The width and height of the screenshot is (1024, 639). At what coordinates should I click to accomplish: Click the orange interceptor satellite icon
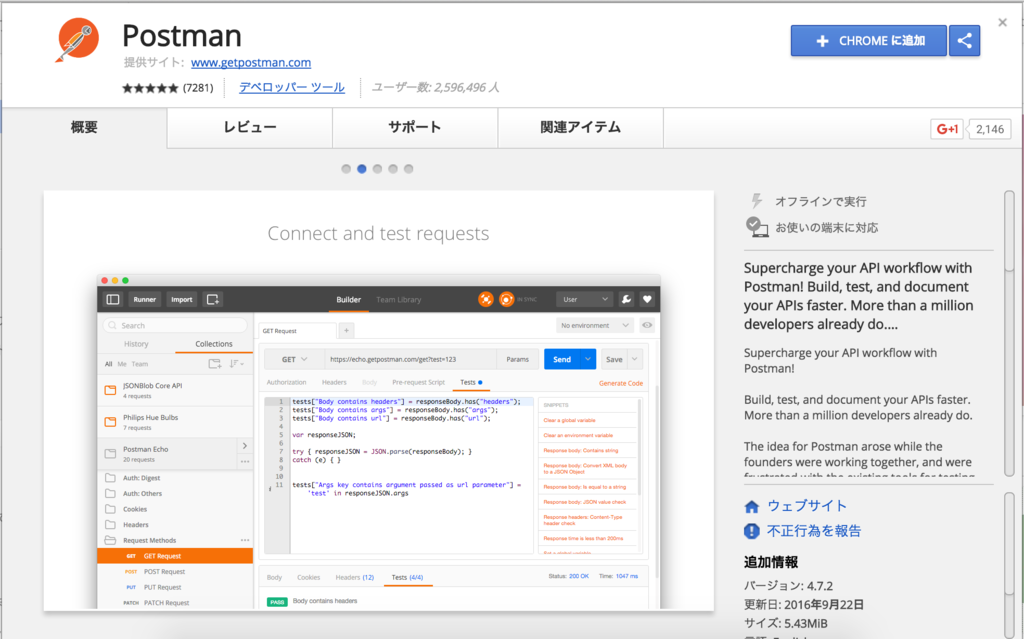pos(485,299)
